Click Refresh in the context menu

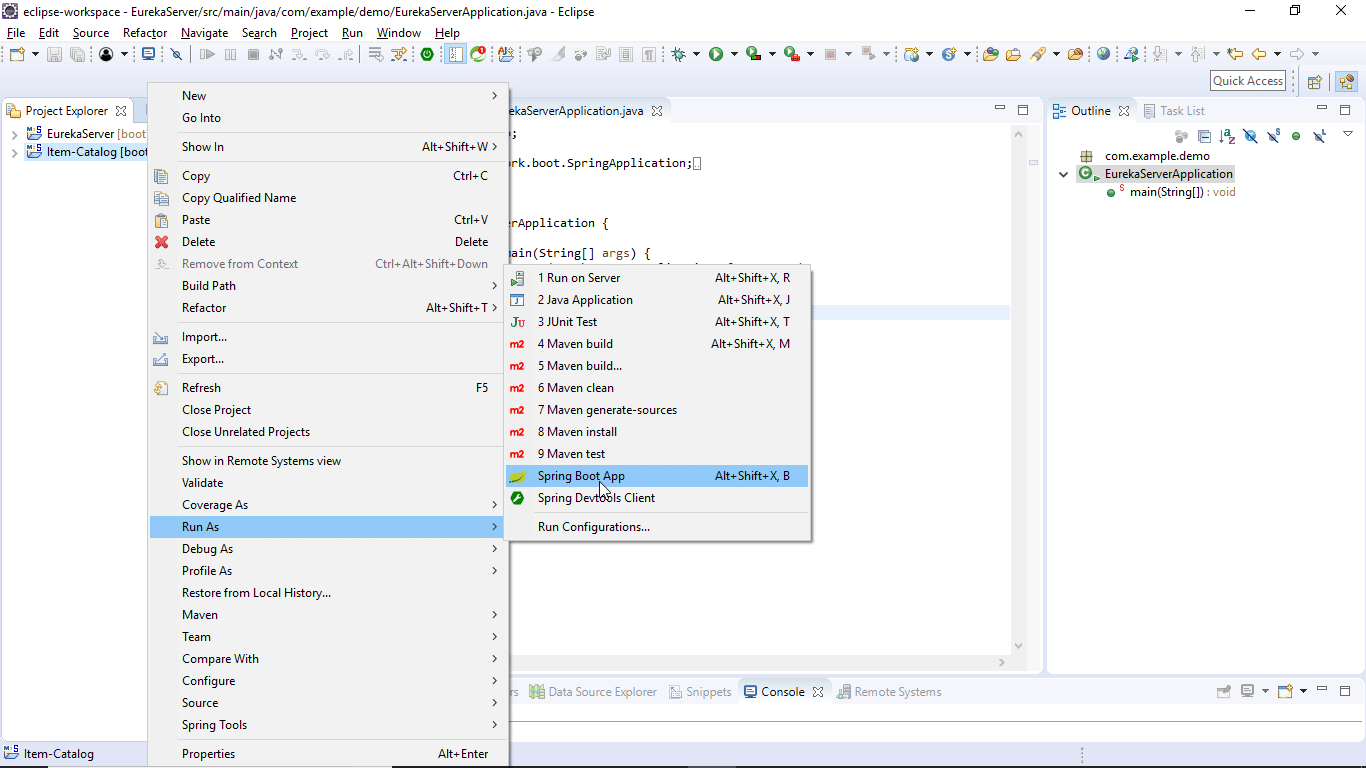tap(328, 388)
